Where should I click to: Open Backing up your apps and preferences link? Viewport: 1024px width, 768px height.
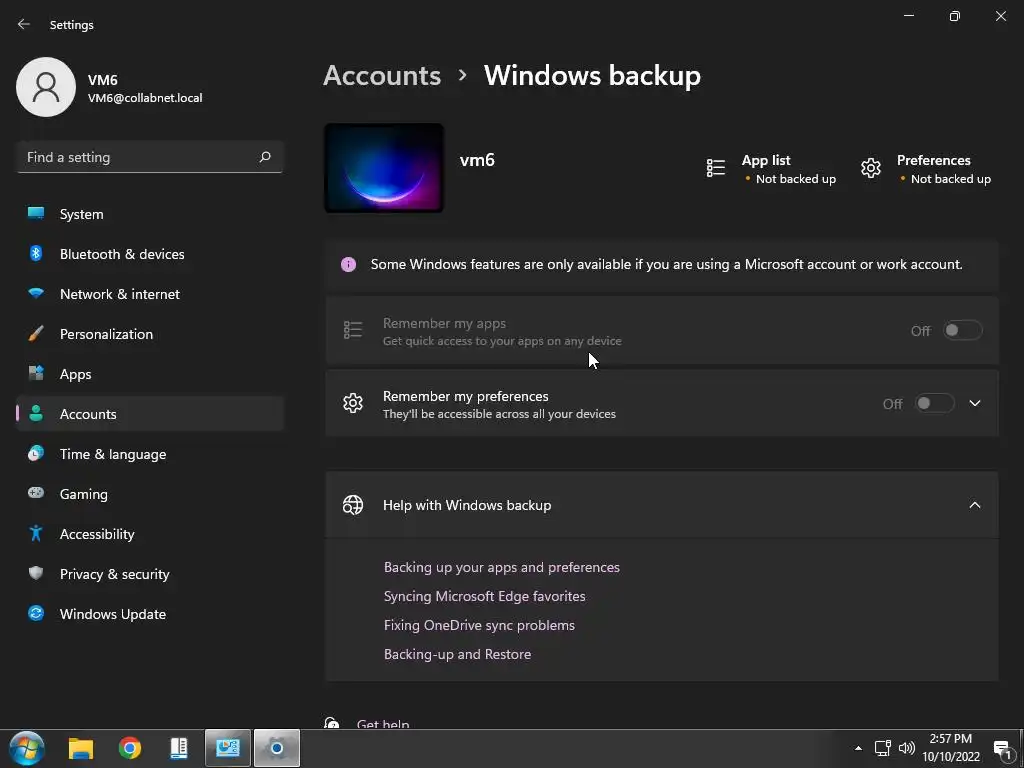502,567
